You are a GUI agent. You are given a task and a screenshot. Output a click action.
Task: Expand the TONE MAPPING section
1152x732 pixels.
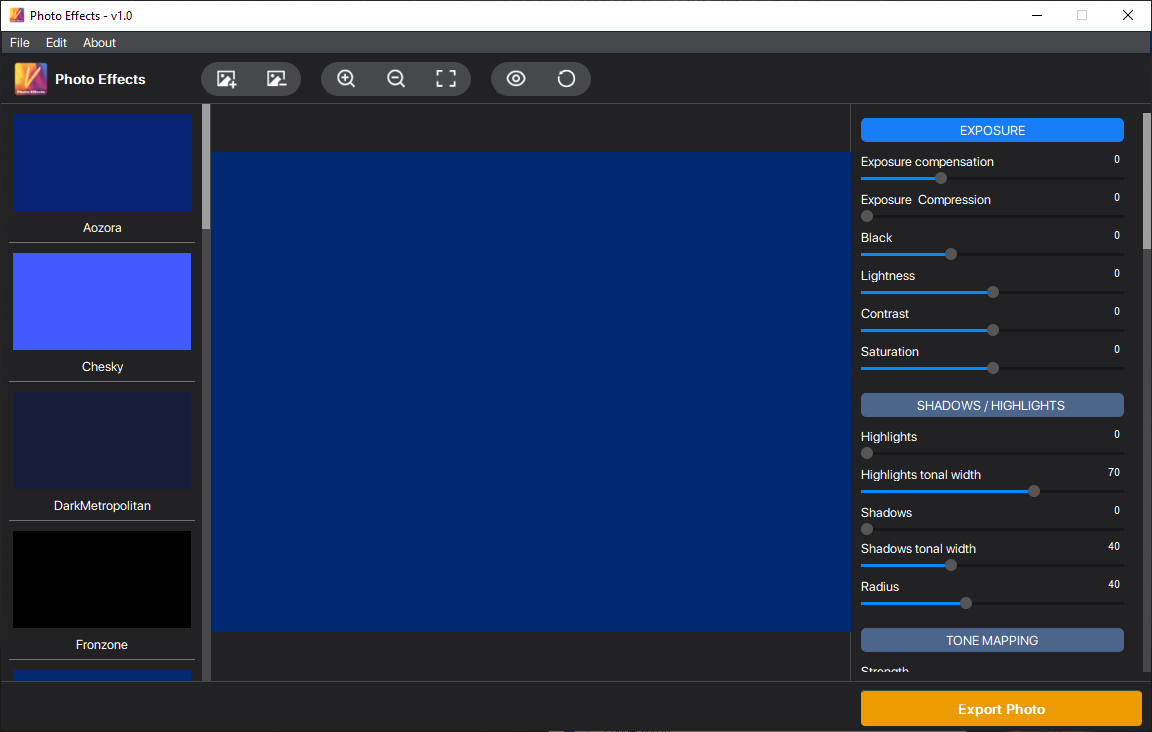[x=992, y=640]
